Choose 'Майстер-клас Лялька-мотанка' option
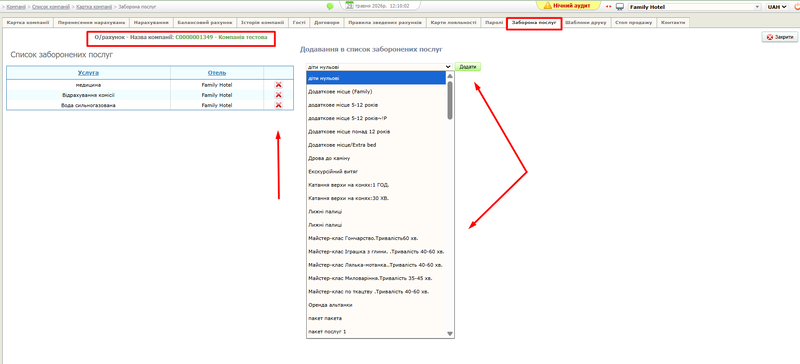 coord(377,265)
